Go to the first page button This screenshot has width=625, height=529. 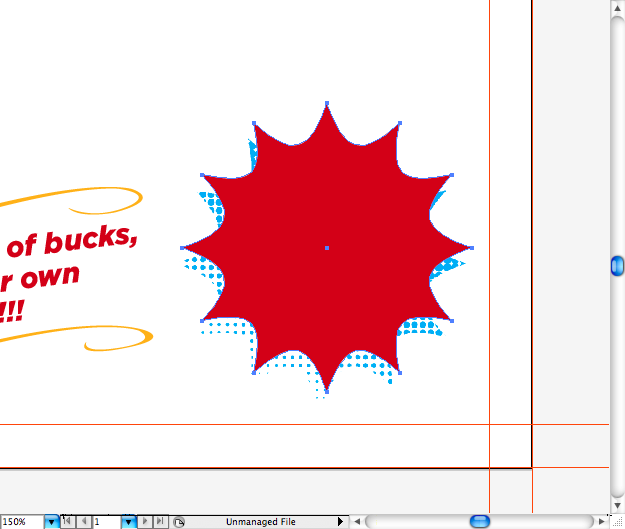[67, 521]
